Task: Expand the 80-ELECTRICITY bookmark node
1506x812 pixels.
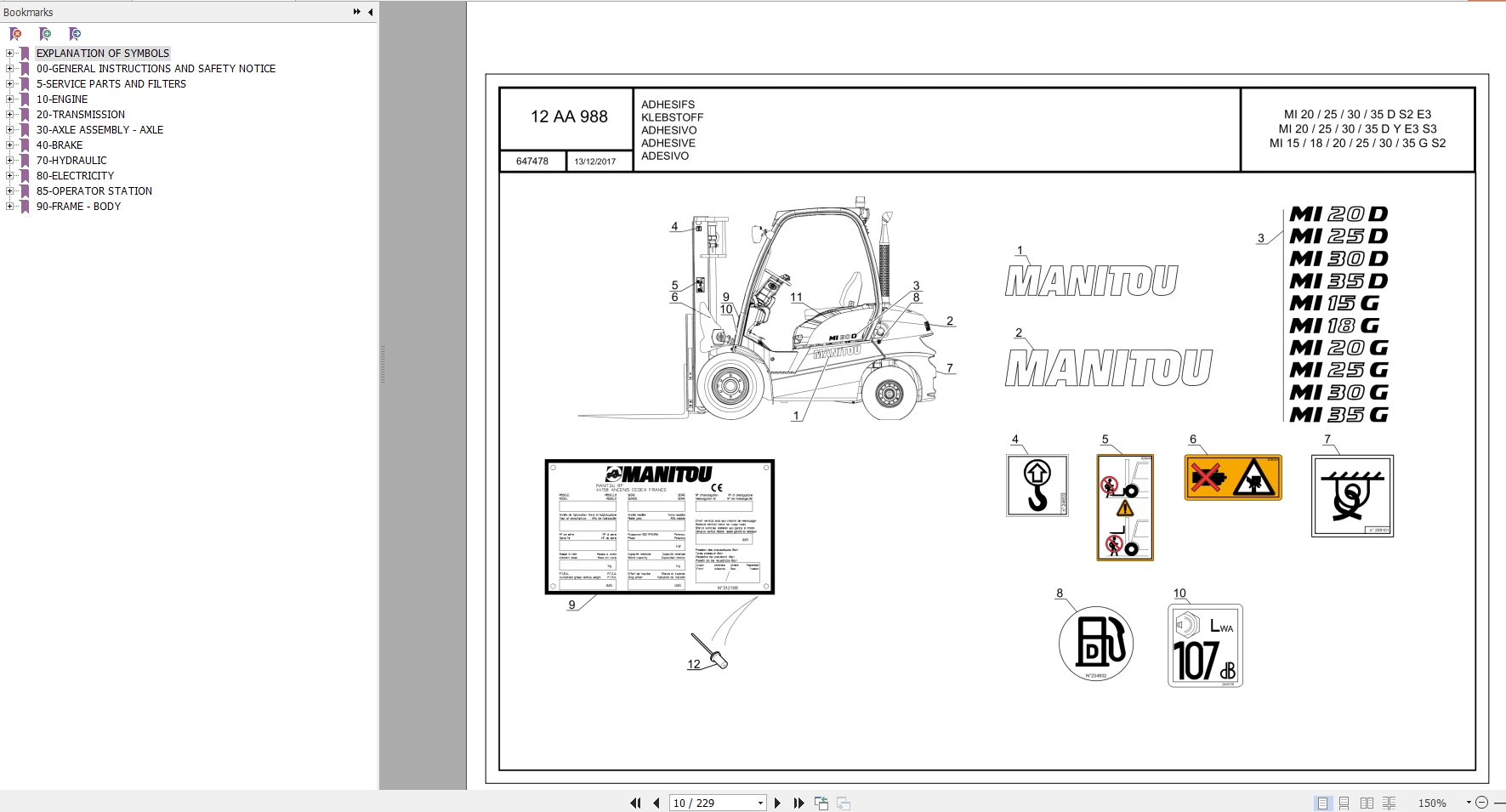Action: click(9, 175)
